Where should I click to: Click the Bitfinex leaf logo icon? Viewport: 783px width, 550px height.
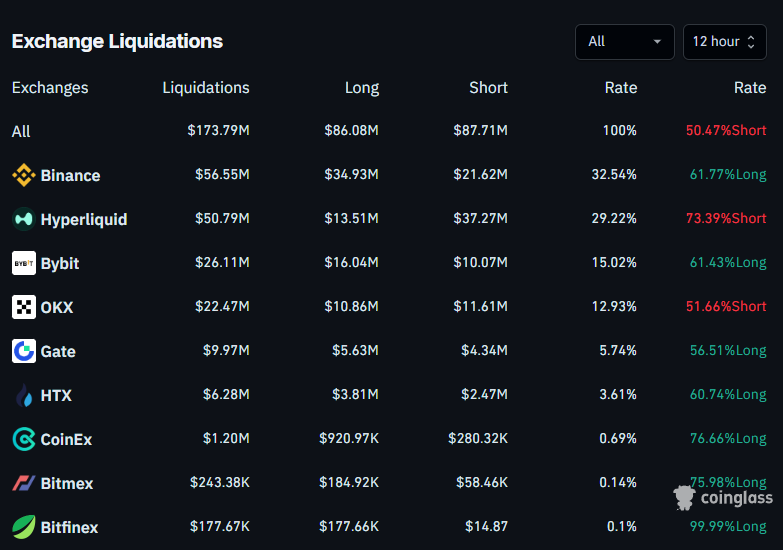coord(23,527)
